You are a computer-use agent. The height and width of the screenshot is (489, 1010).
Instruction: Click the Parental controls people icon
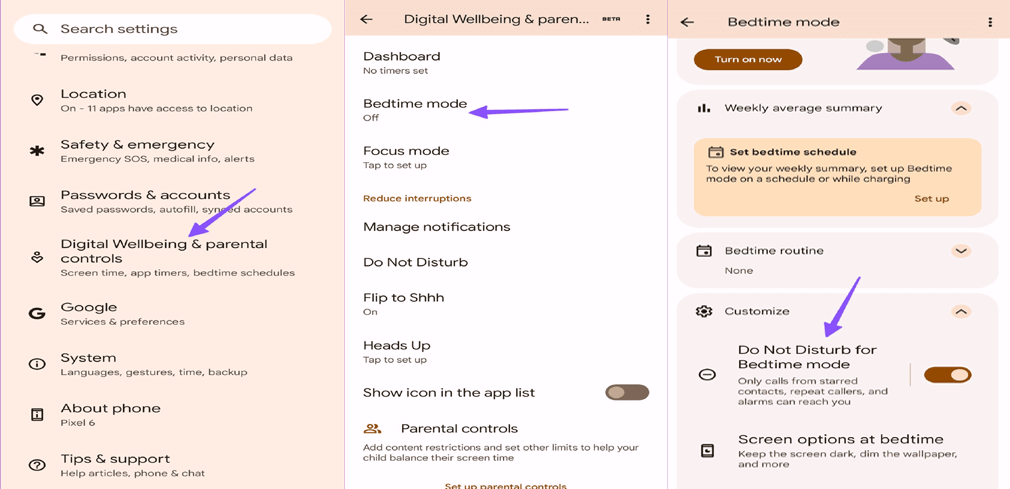(373, 428)
